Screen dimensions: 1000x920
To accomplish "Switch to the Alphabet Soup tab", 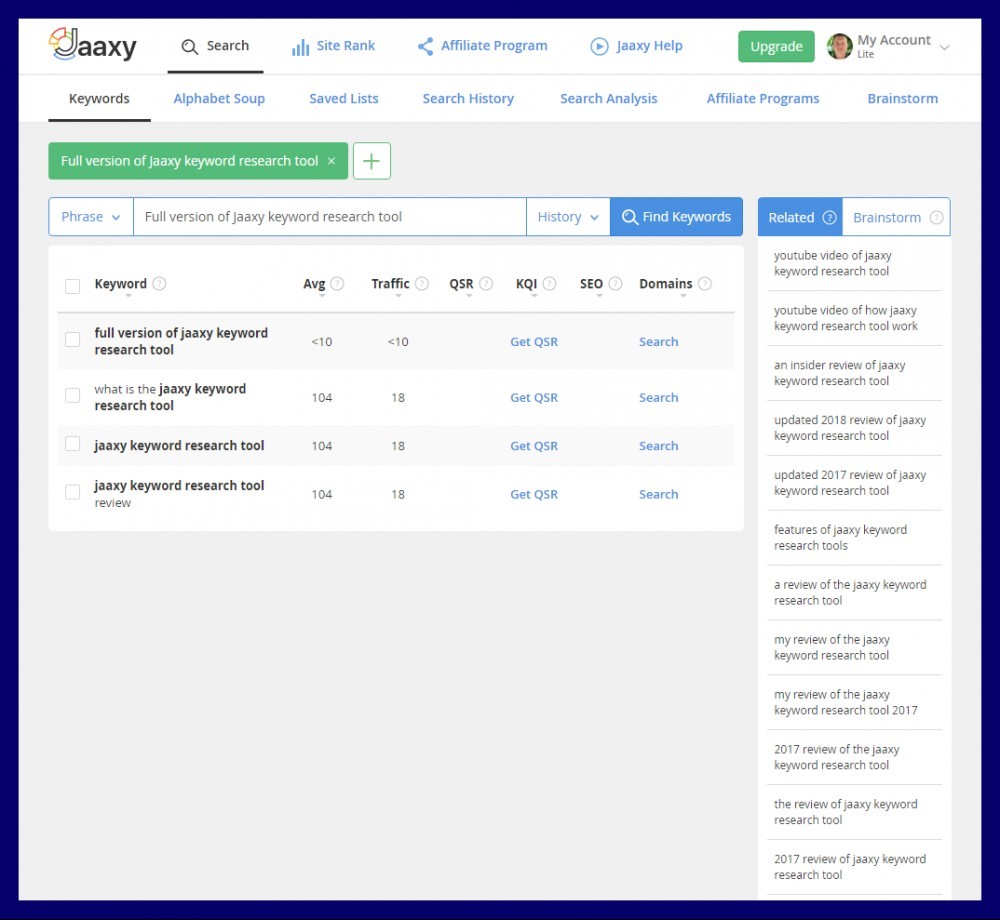I will point(219,99).
